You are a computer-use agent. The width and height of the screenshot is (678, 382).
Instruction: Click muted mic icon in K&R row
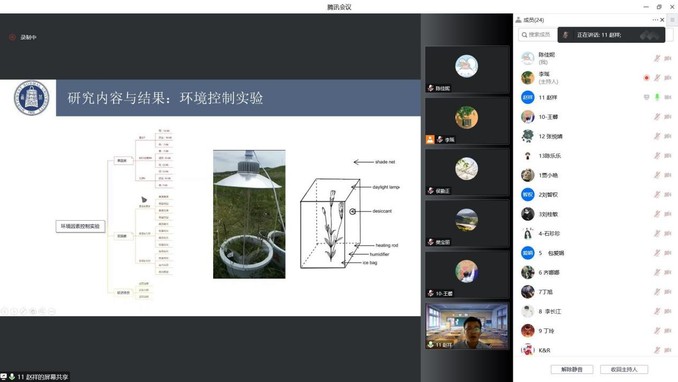tap(657, 350)
